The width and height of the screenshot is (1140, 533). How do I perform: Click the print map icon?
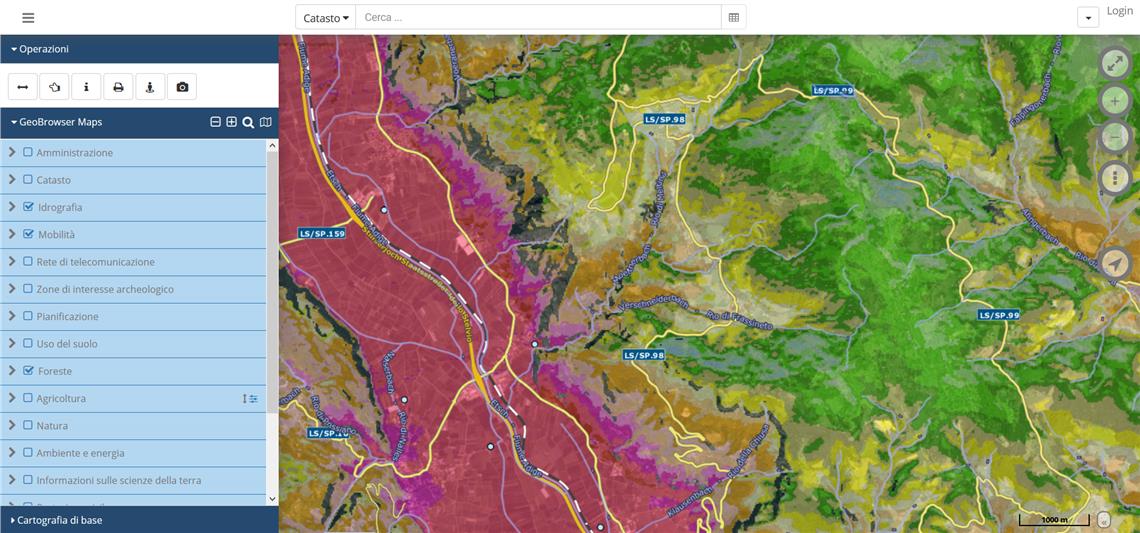coord(118,87)
